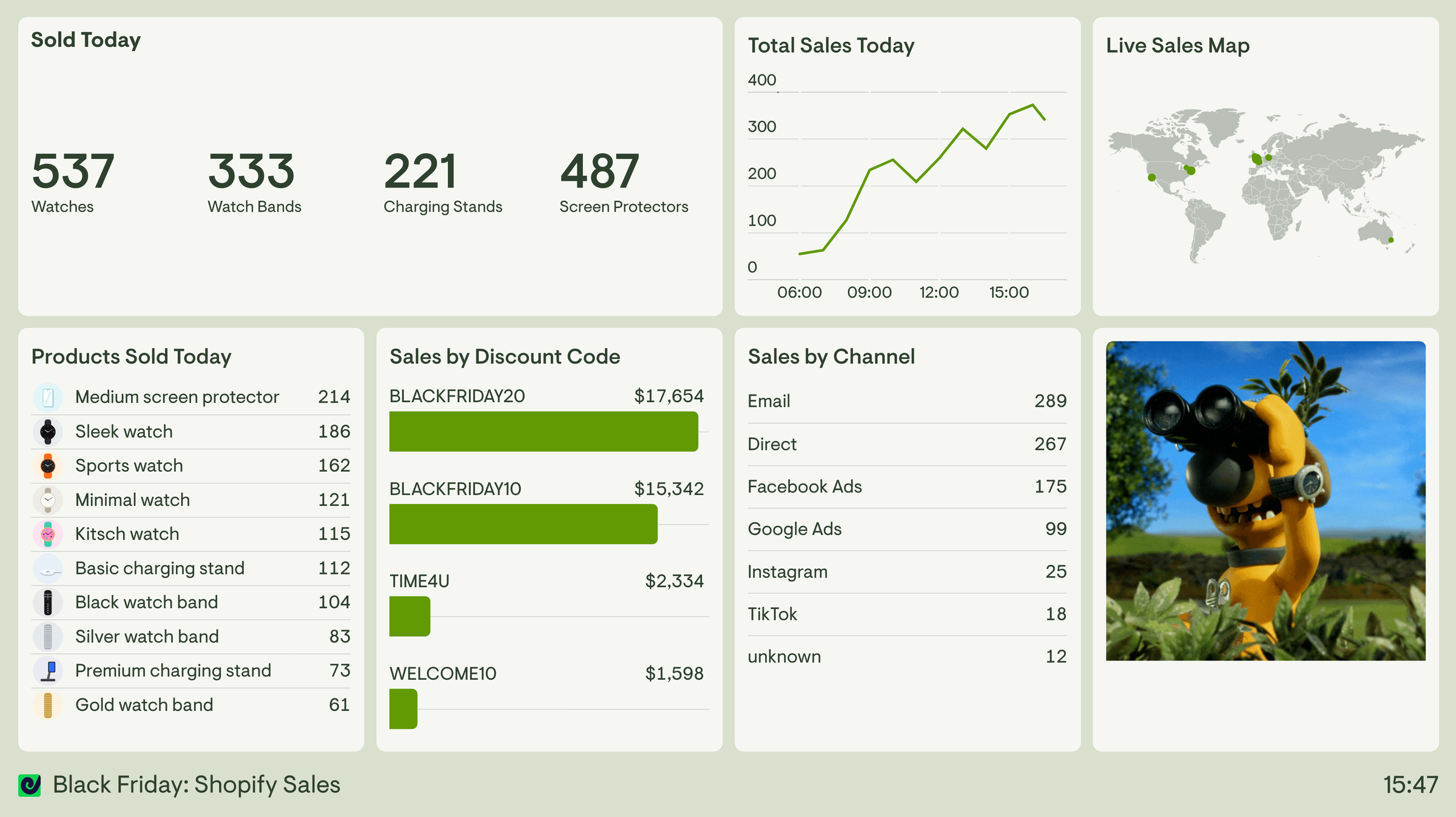This screenshot has width=1456, height=817.
Task: Select the Email channel row
Action: (x=907, y=401)
